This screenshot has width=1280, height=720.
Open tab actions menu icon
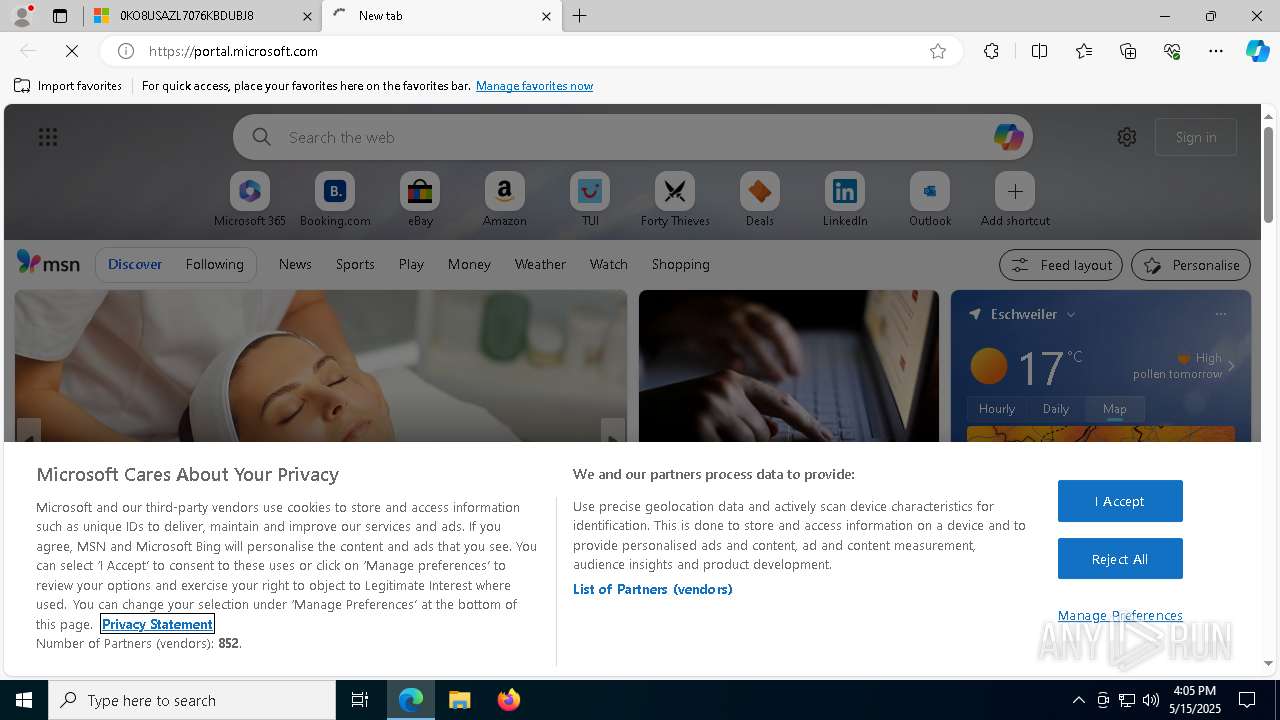pos(60,16)
